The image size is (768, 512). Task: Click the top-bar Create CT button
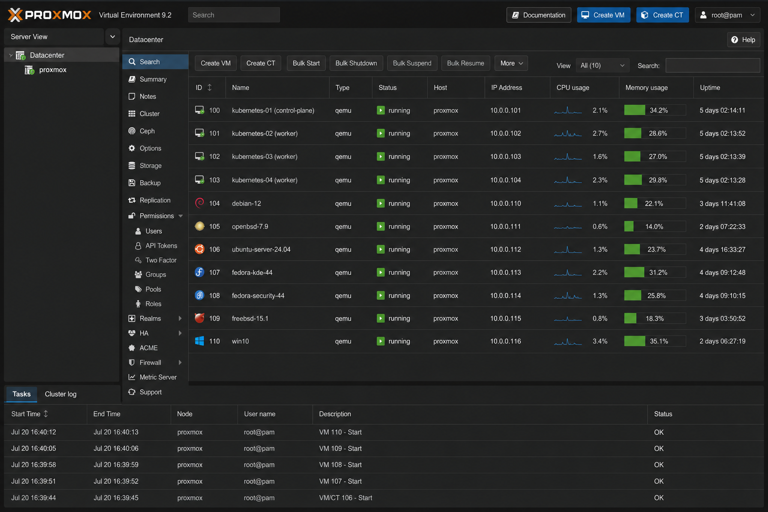tap(663, 15)
